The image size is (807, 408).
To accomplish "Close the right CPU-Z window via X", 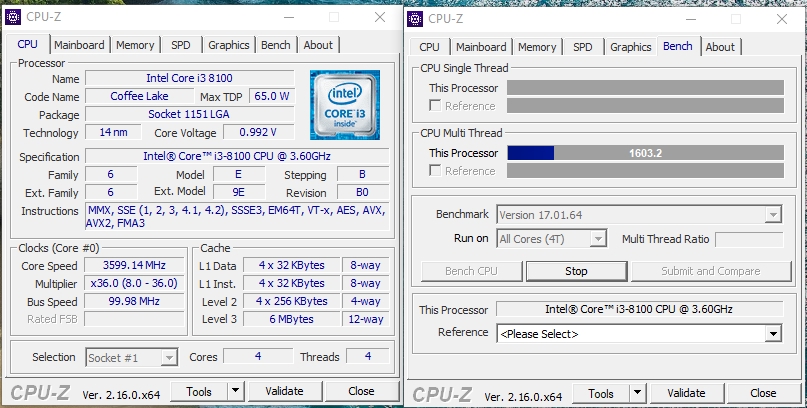I will (x=782, y=19).
